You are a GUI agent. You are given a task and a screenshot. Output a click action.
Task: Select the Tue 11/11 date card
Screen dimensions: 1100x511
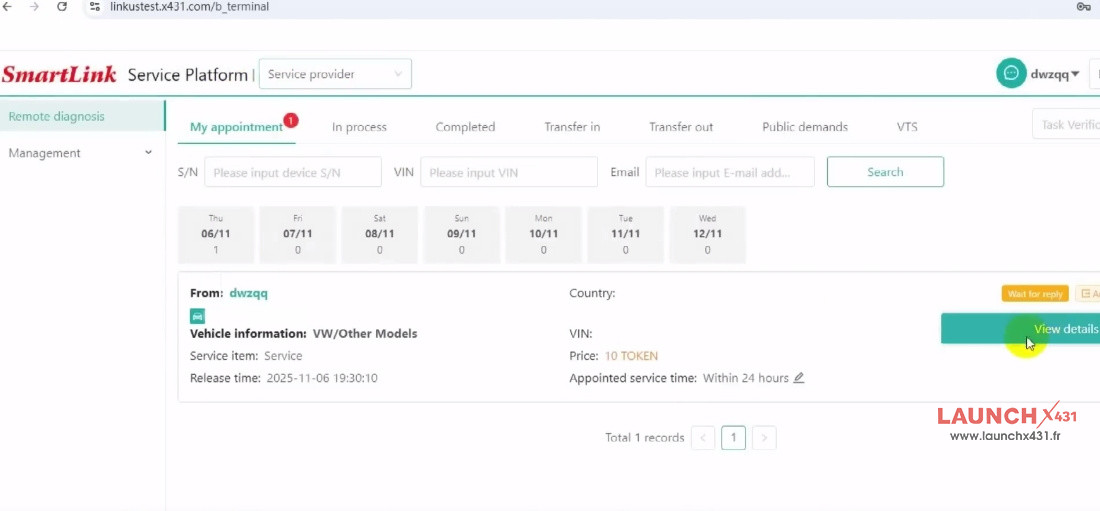point(626,234)
